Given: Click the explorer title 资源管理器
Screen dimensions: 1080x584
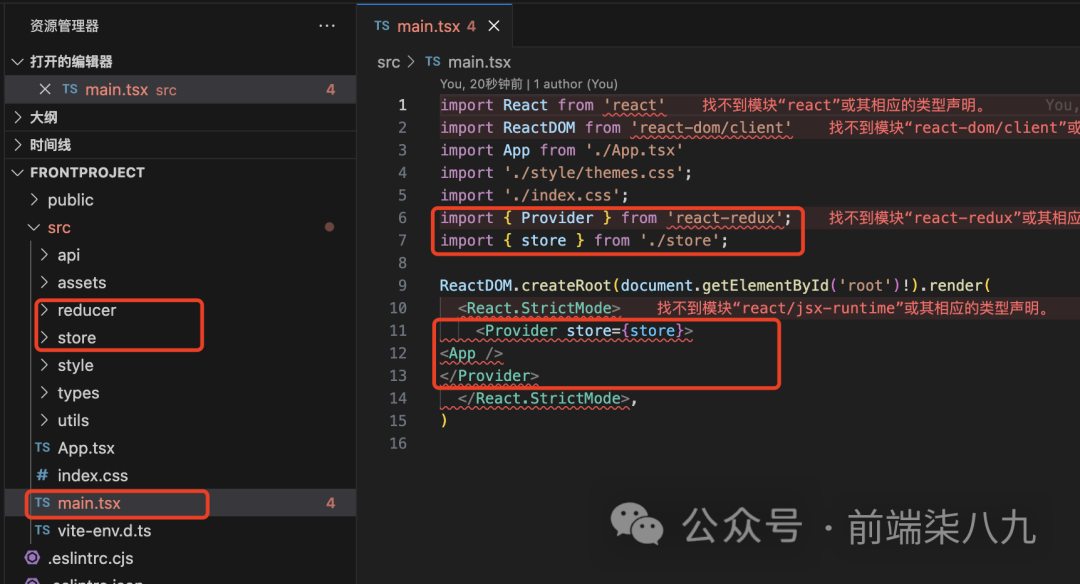Looking at the screenshot, I should (65, 26).
